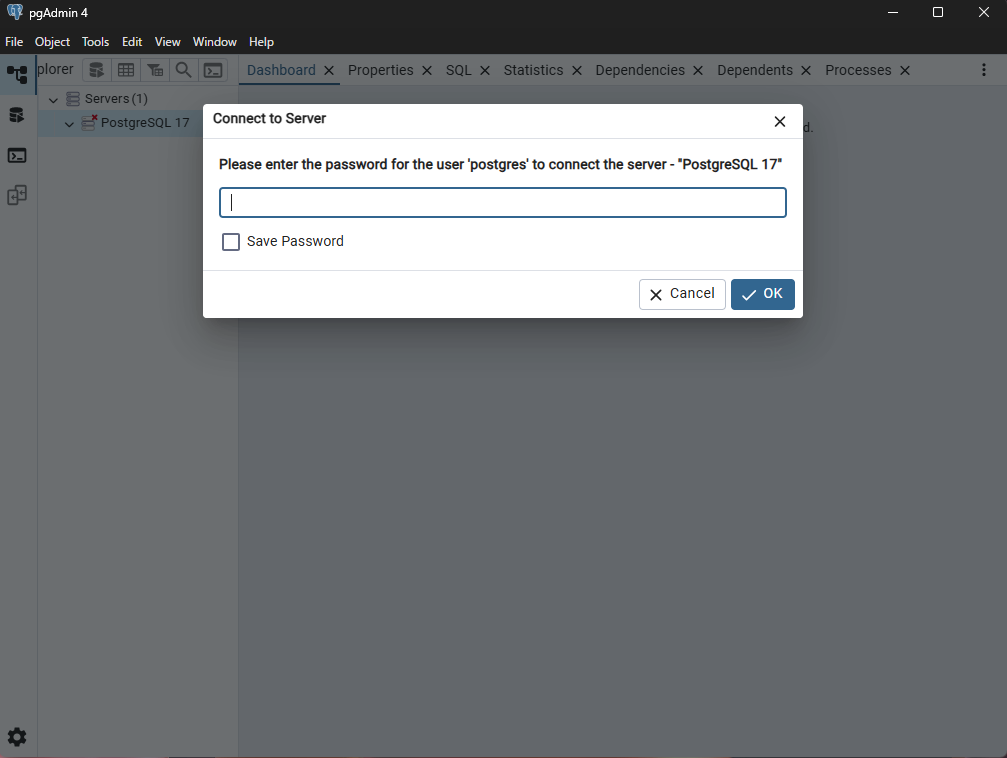The width and height of the screenshot is (1007, 758).
Task: Open the Tools menu
Action: point(95,42)
